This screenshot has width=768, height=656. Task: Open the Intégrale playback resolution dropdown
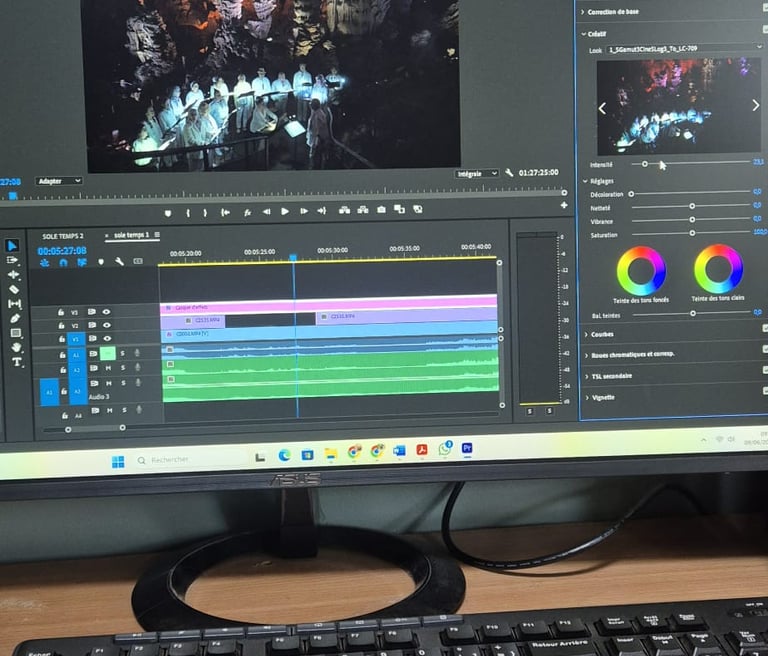tap(477, 173)
